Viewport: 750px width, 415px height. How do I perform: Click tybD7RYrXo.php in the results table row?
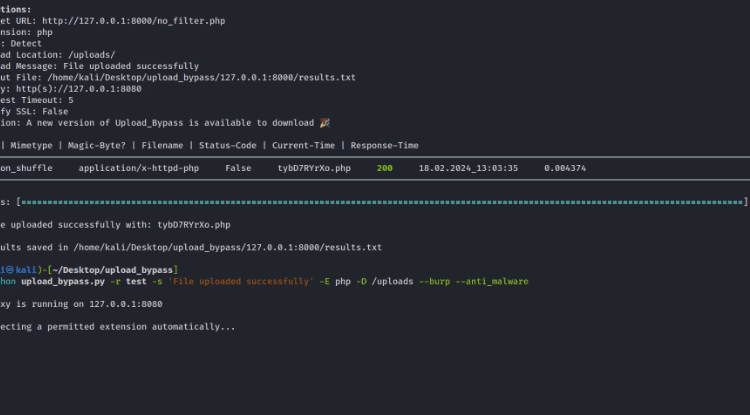point(314,168)
